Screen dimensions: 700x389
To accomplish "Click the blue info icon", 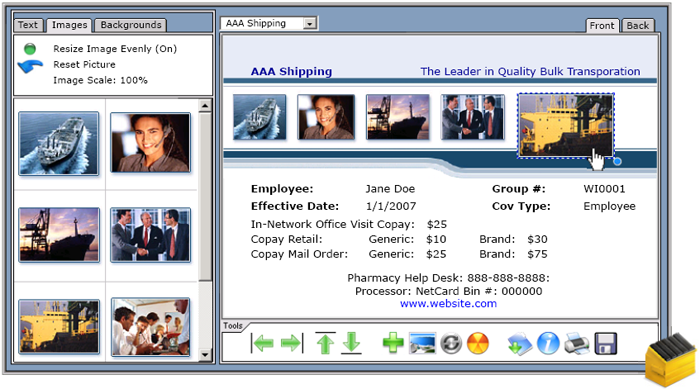I will coord(548,343).
